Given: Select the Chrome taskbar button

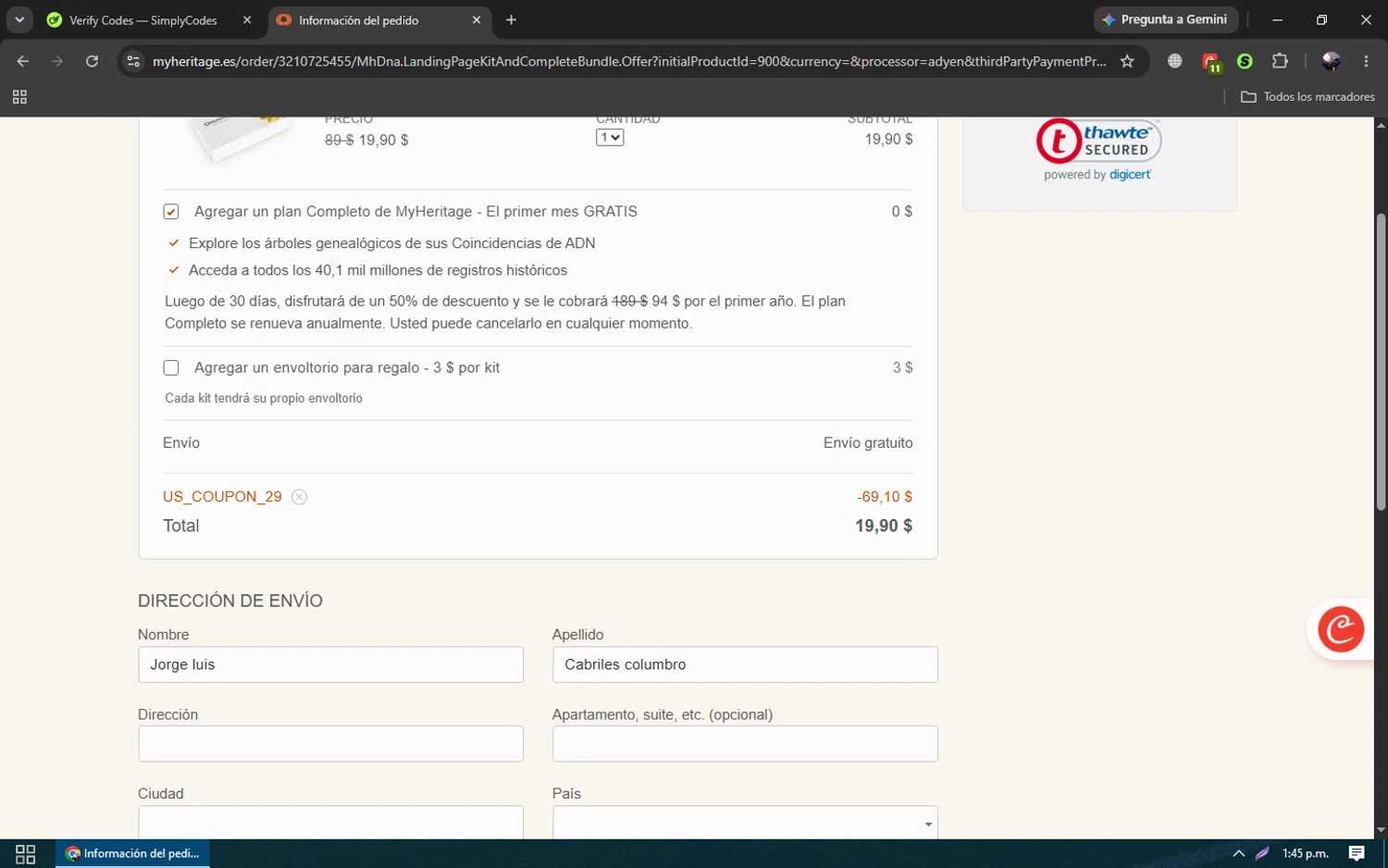Looking at the screenshot, I should click(132, 853).
